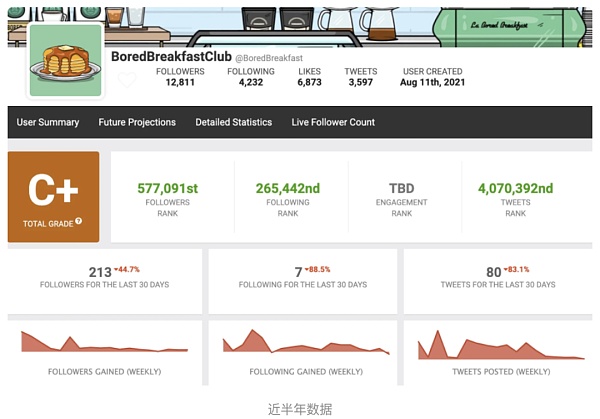Open the User Summary tab

point(47,122)
